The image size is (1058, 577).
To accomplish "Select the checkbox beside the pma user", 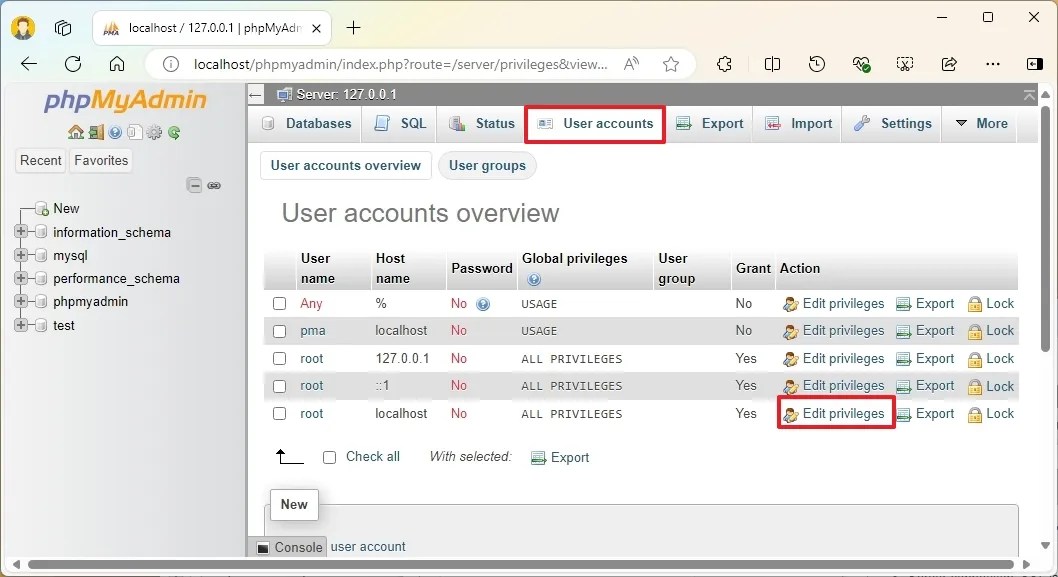I will pos(279,330).
